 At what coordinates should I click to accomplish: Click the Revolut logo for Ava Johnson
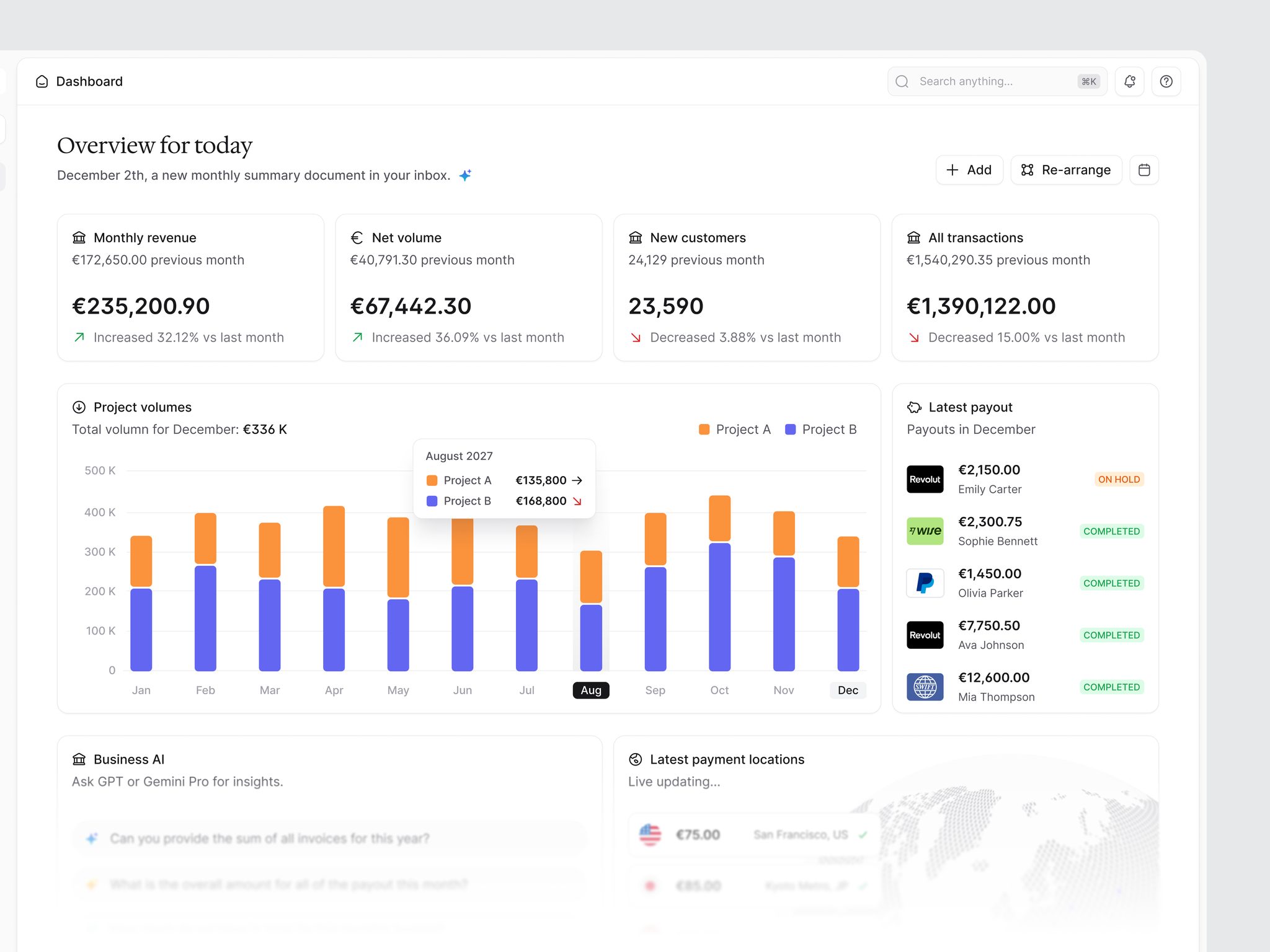pyautogui.click(x=925, y=635)
